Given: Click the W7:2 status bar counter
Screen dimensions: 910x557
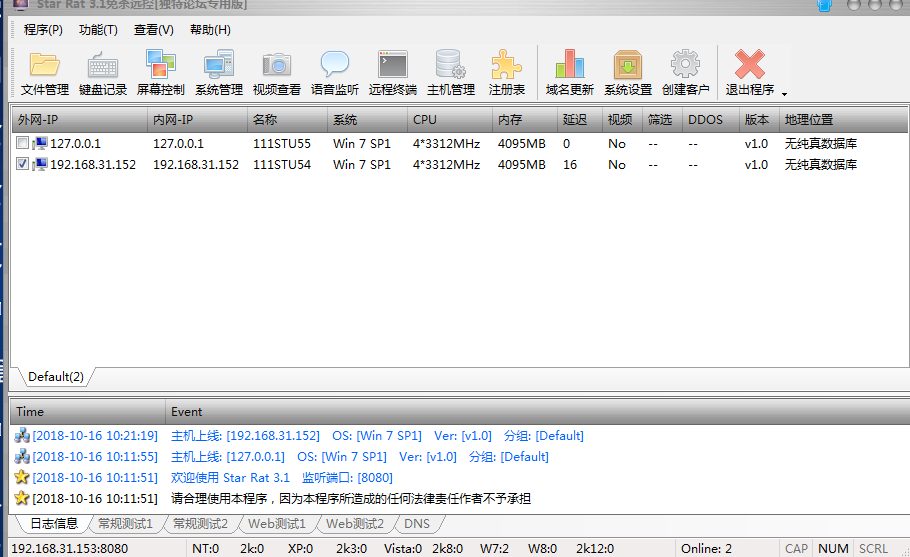Looking at the screenshot, I should pyautogui.click(x=494, y=548).
